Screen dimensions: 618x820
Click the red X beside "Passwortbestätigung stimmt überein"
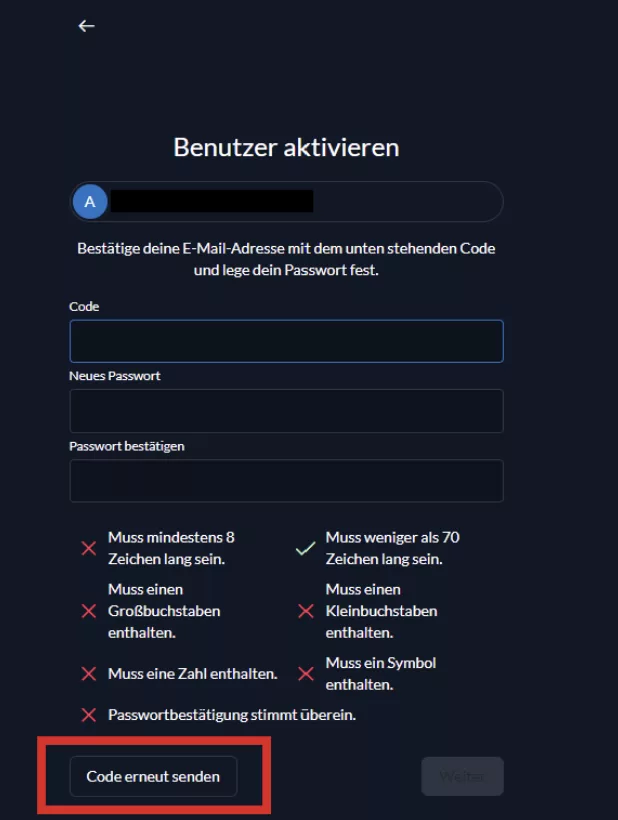(89, 715)
